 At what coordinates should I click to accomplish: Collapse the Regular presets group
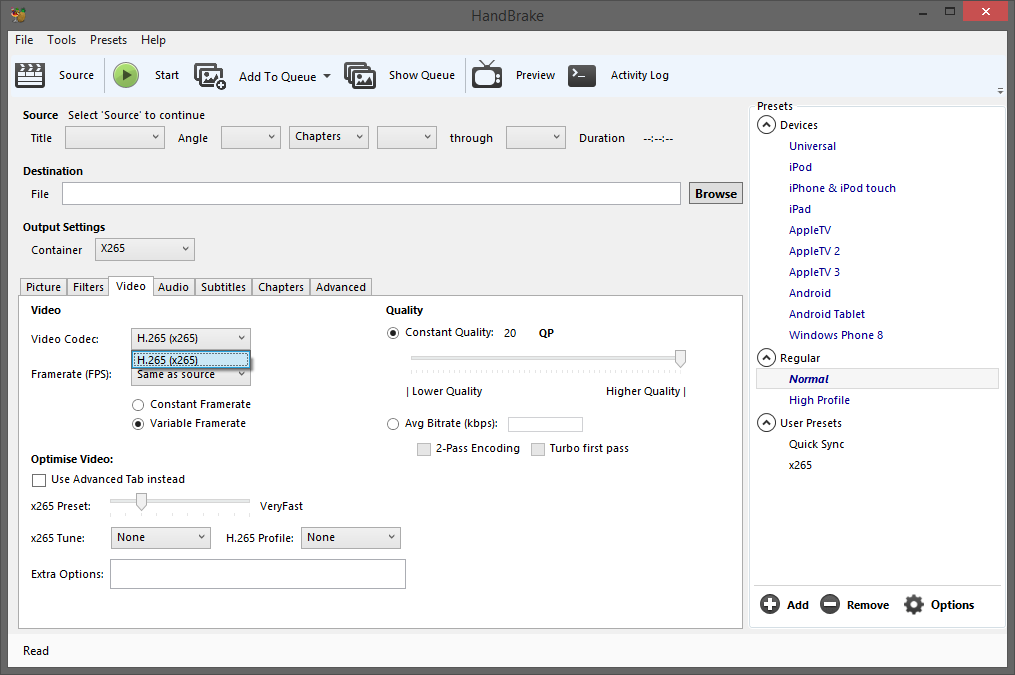766,358
